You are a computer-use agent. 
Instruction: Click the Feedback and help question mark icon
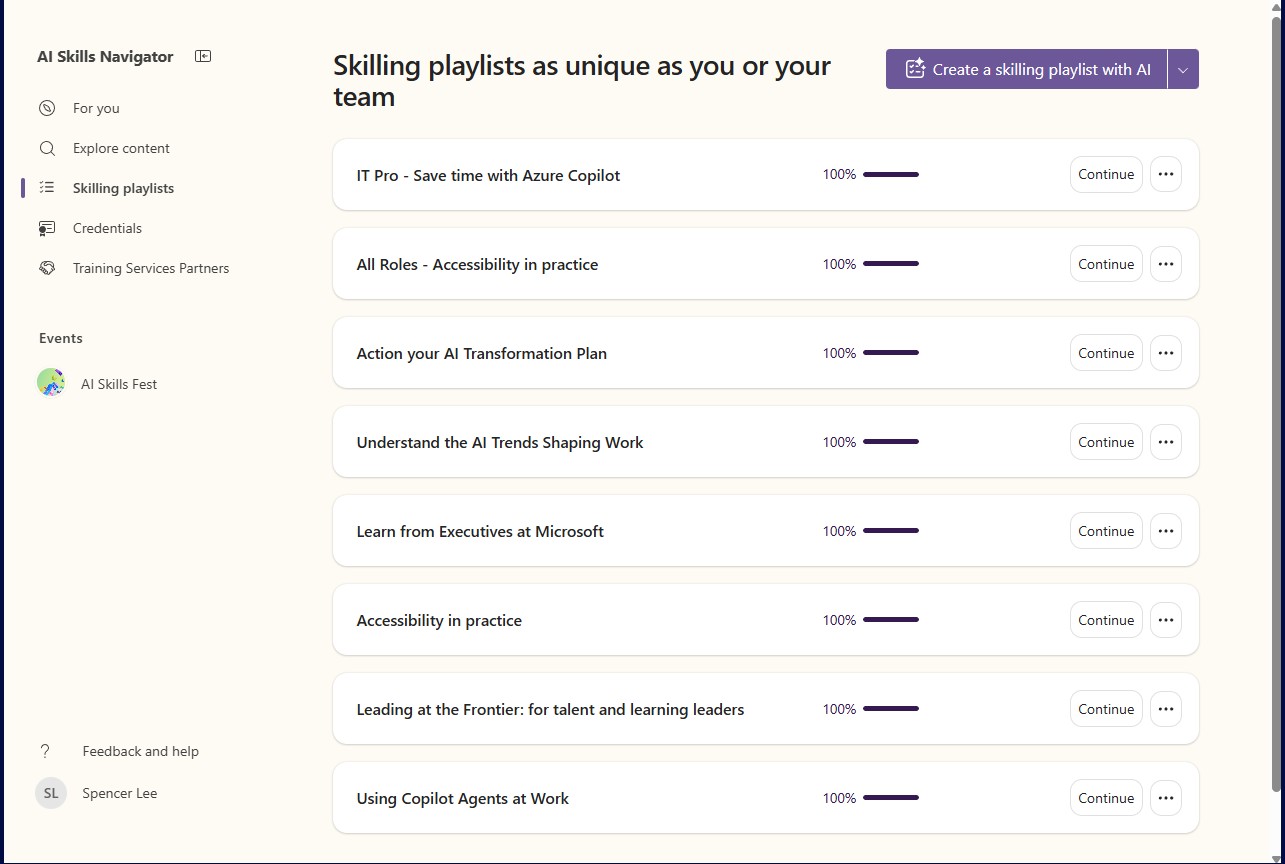pos(45,751)
